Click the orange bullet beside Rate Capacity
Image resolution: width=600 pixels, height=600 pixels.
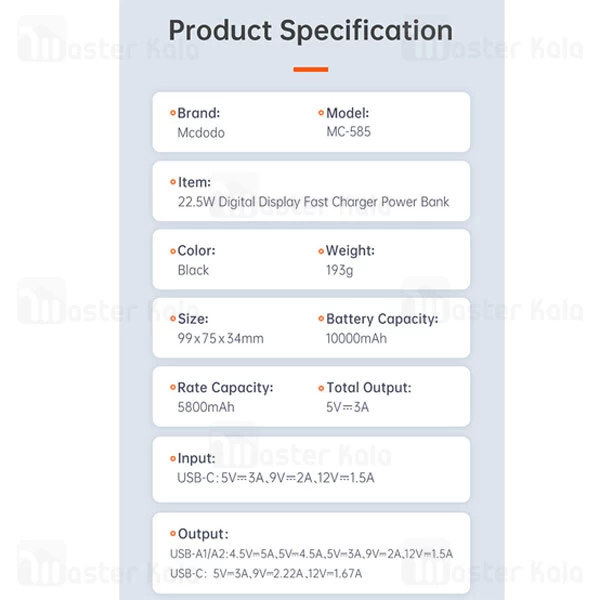[x=172, y=387]
